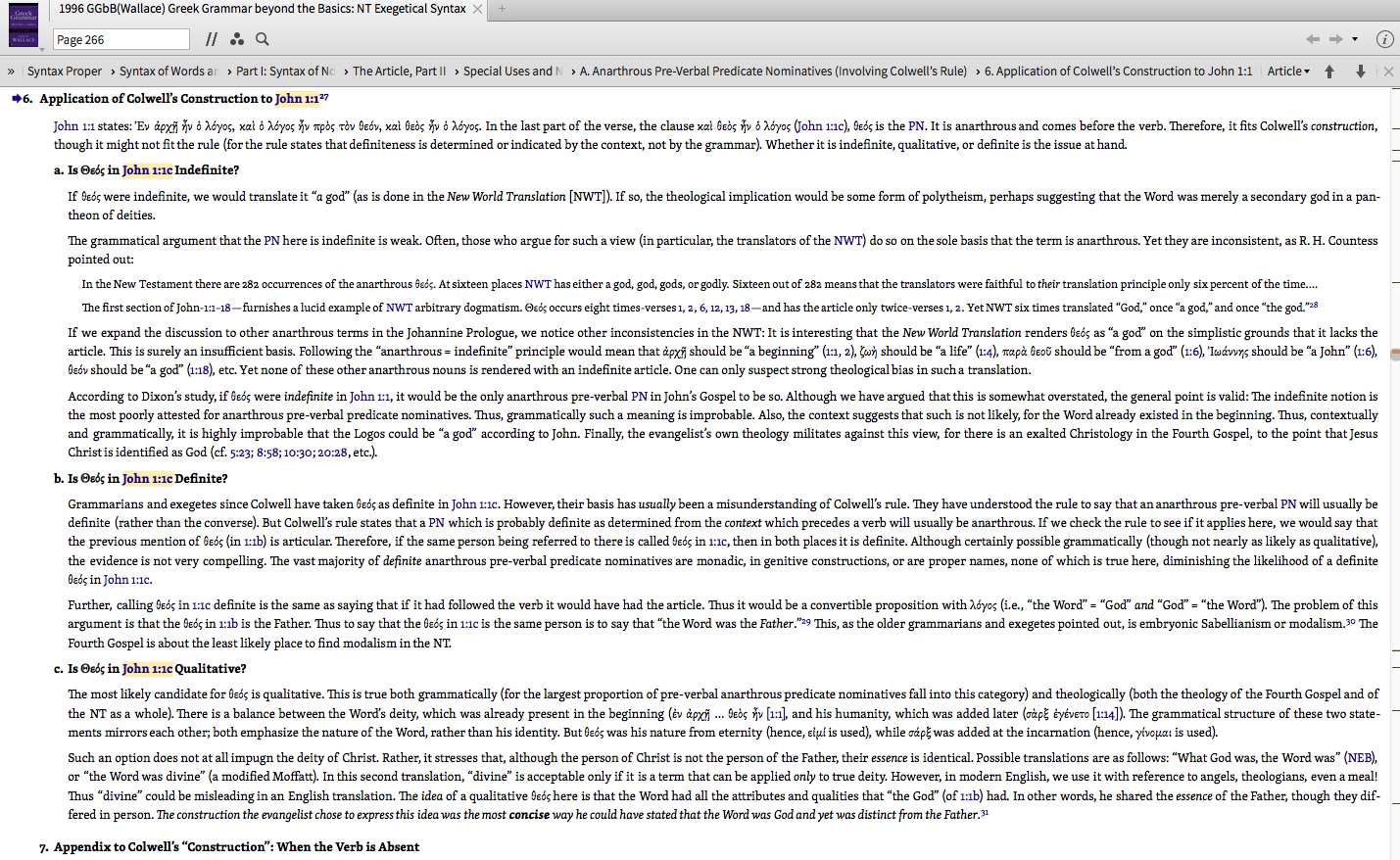Select breadcrumb 6. Application of Colwell's Construction
Screen dimensions: 1400x860
1118,72
